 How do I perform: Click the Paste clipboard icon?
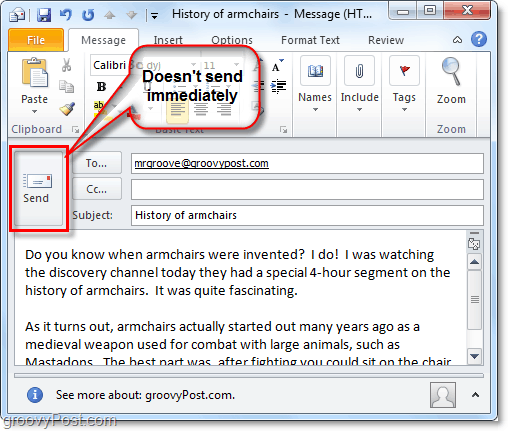coord(35,73)
